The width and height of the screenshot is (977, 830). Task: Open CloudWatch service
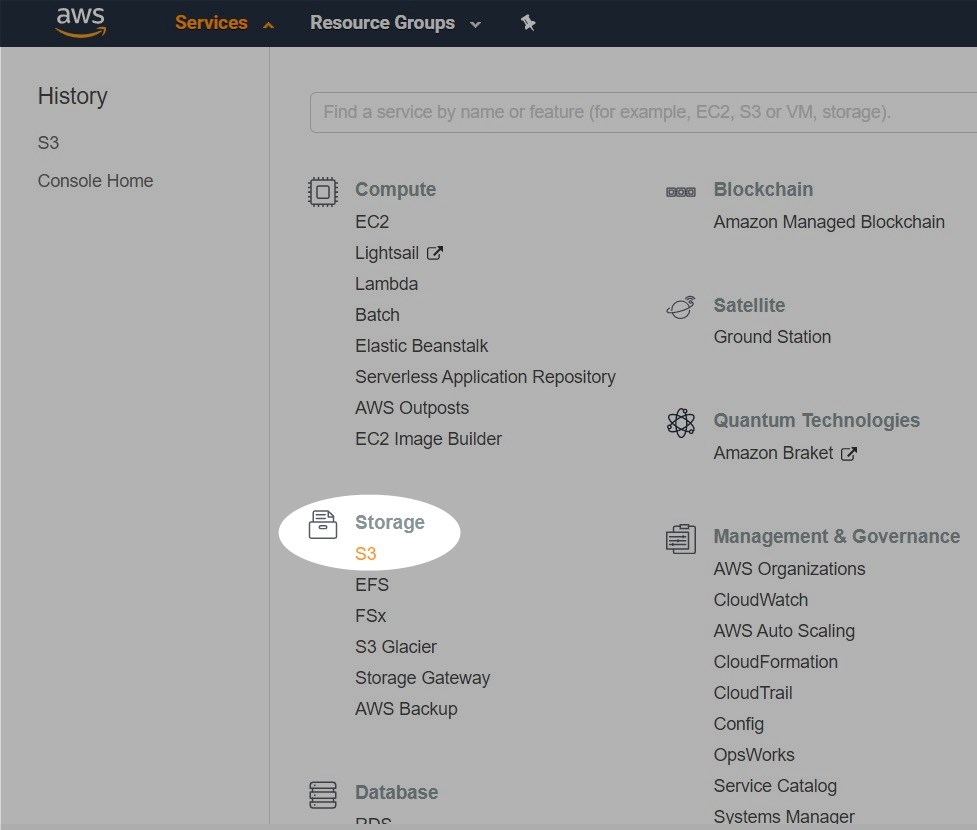pos(760,600)
